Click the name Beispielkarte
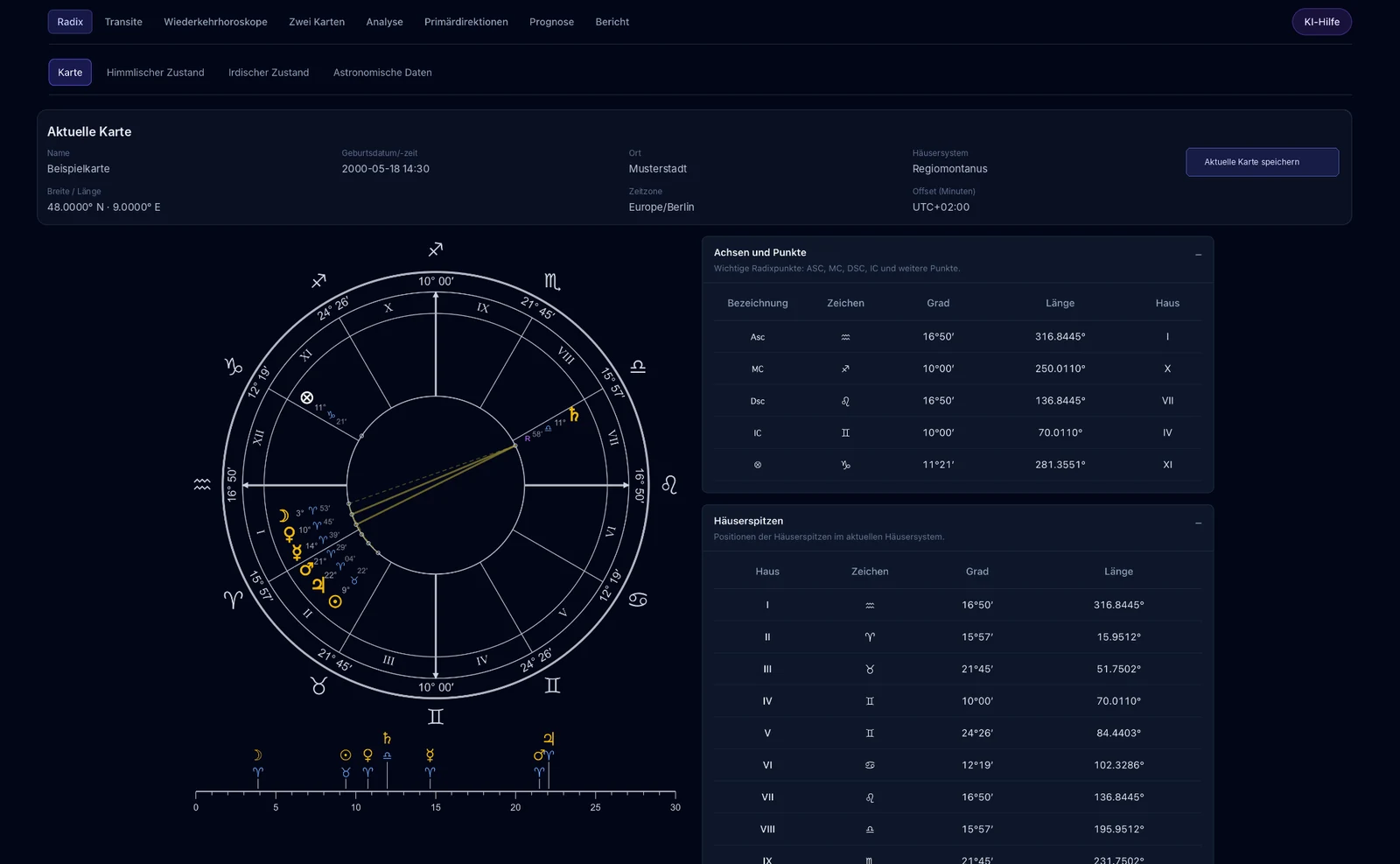 (x=78, y=169)
